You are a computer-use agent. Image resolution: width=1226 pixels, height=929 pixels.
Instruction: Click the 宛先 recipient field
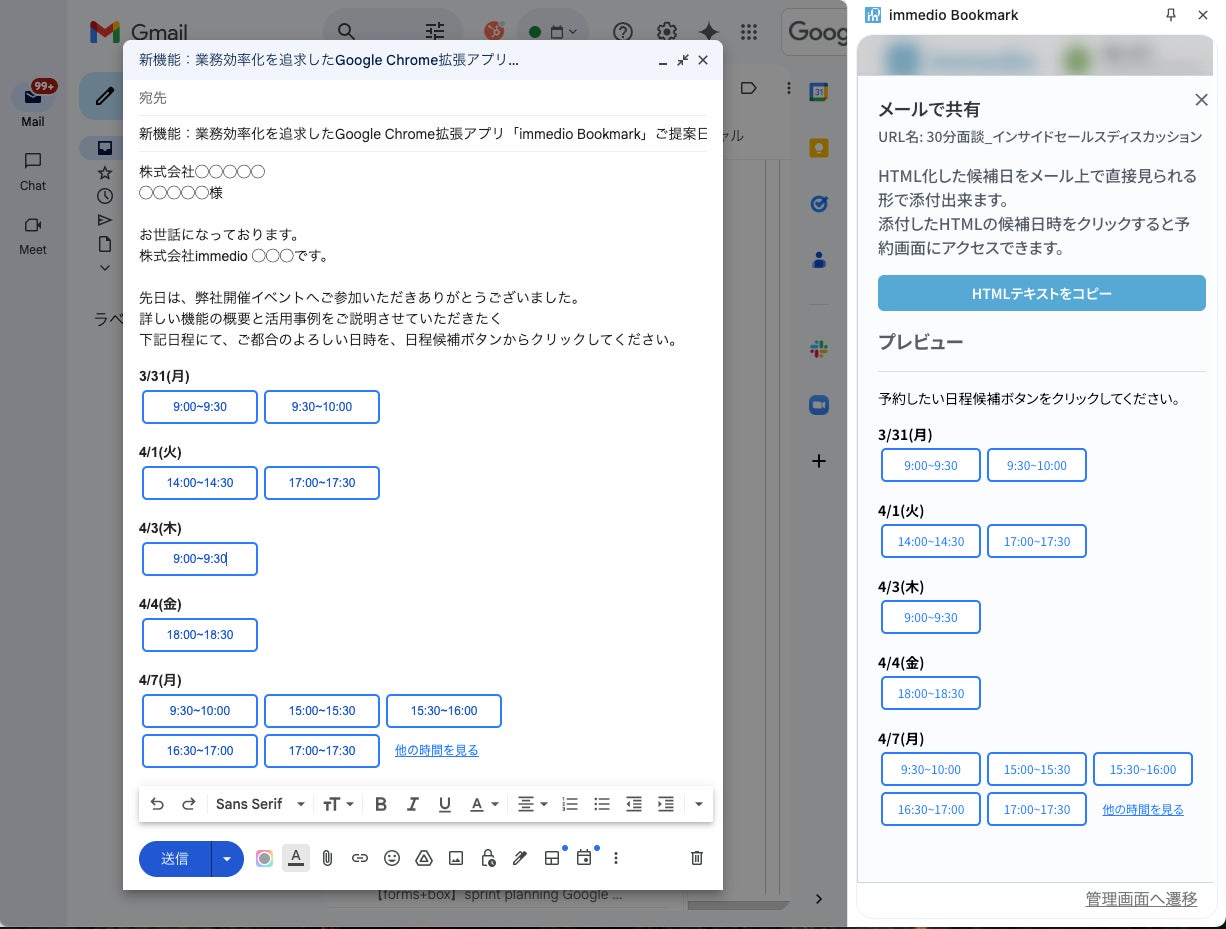pyautogui.click(x=423, y=98)
